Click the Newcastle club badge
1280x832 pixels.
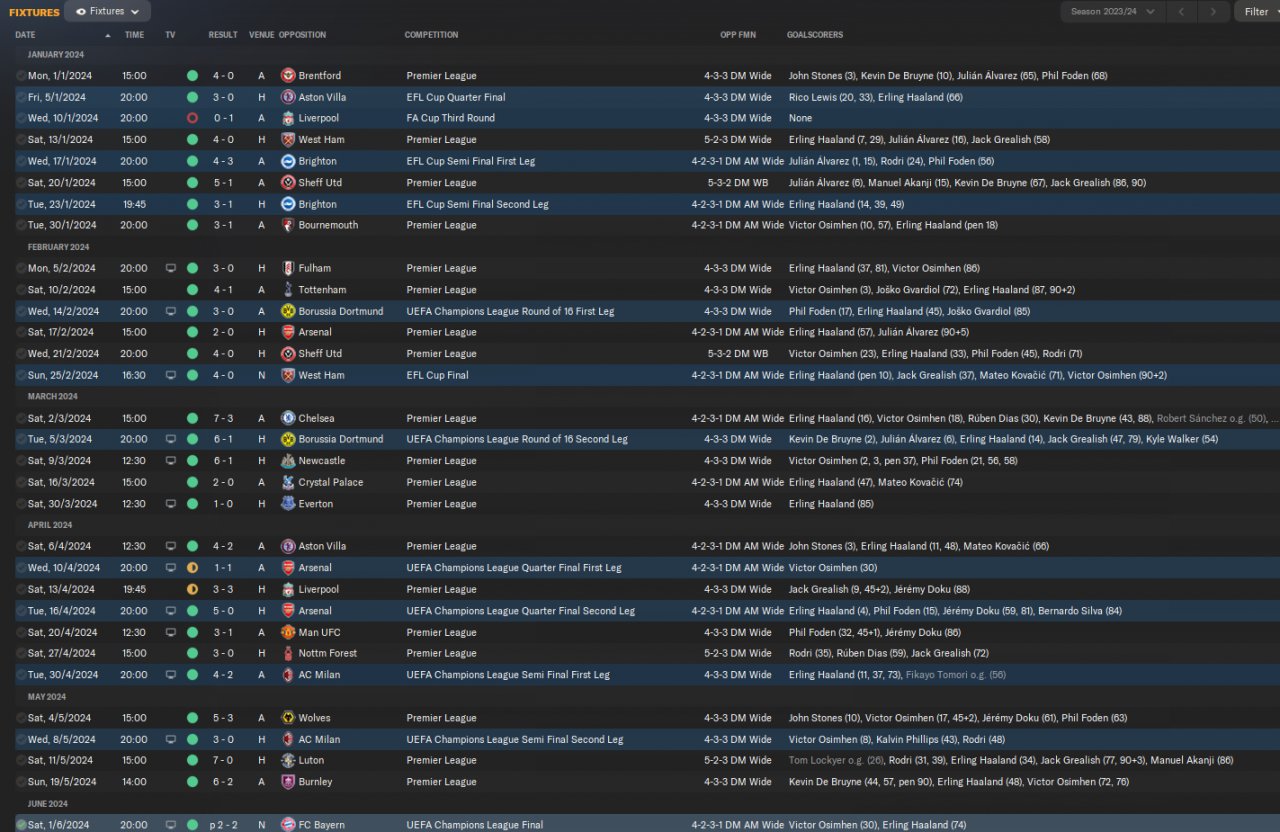tap(288, 461)
